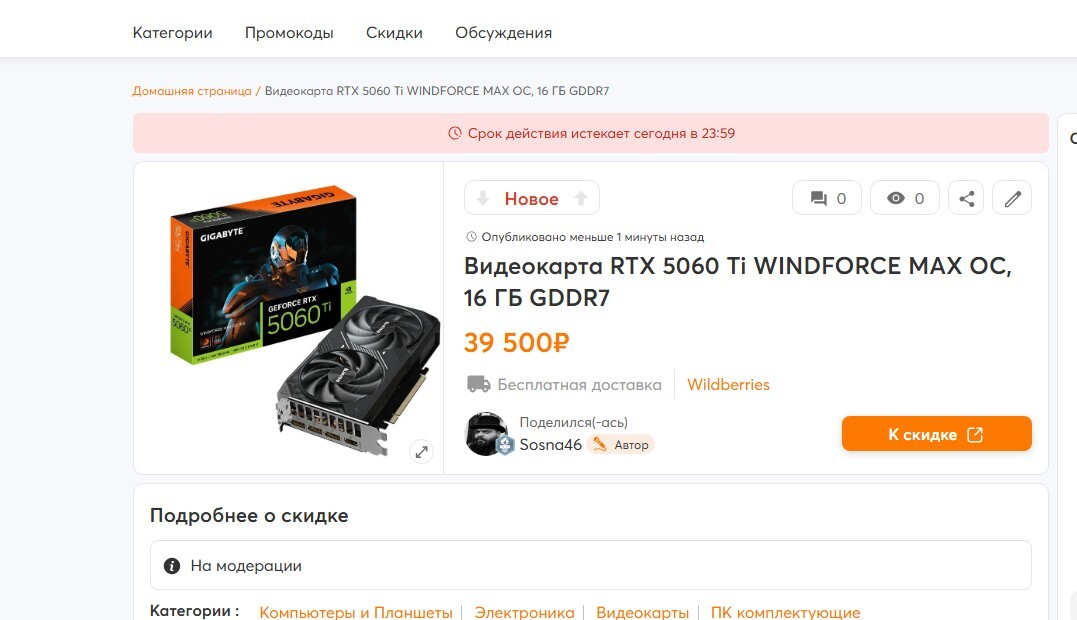Upvote the deal with up arrow

pyautogui.click(x=580, y=198)
